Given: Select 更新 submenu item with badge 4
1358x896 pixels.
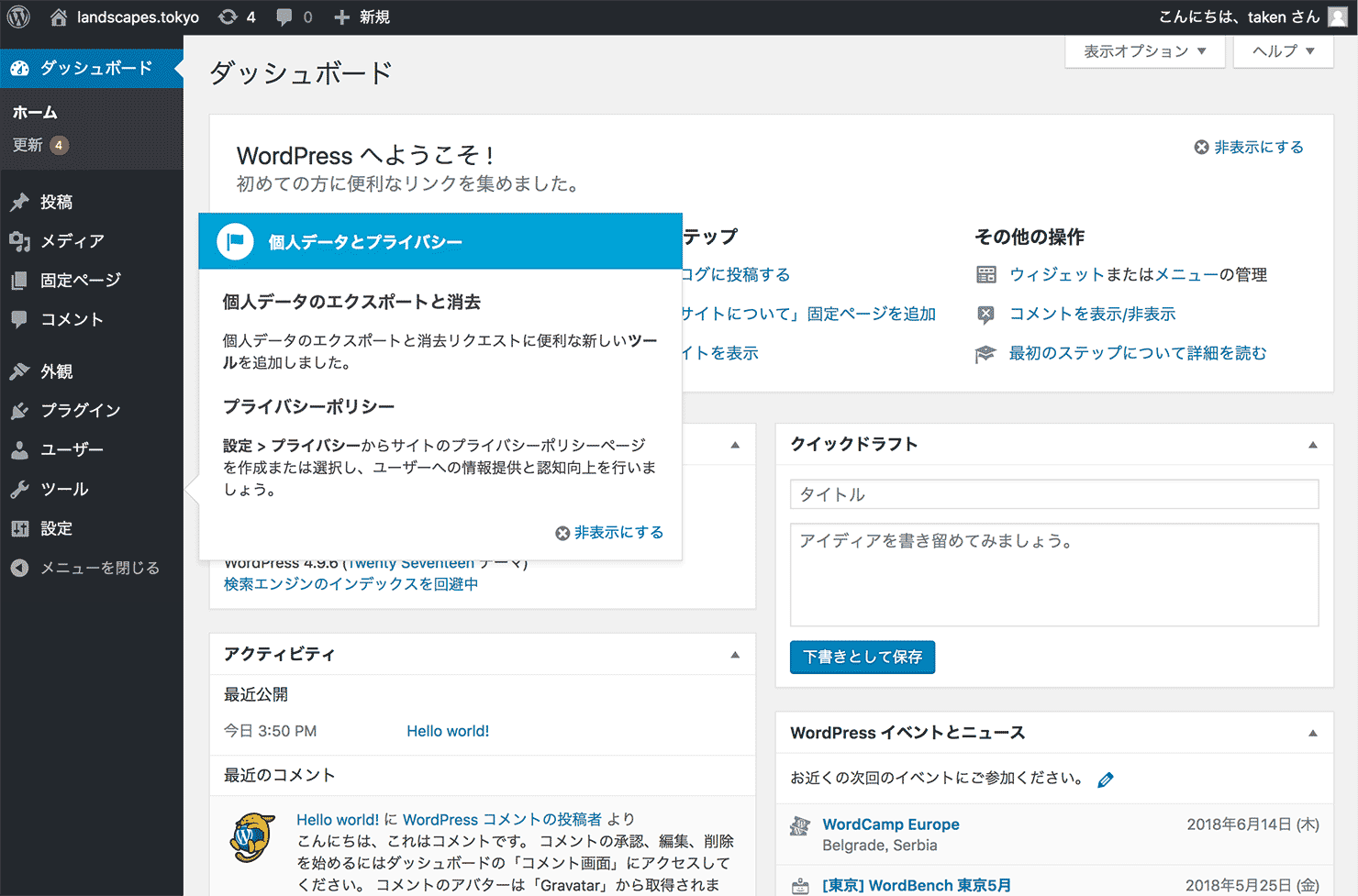Looking at the screenshot, I should (x=41, y=145).
